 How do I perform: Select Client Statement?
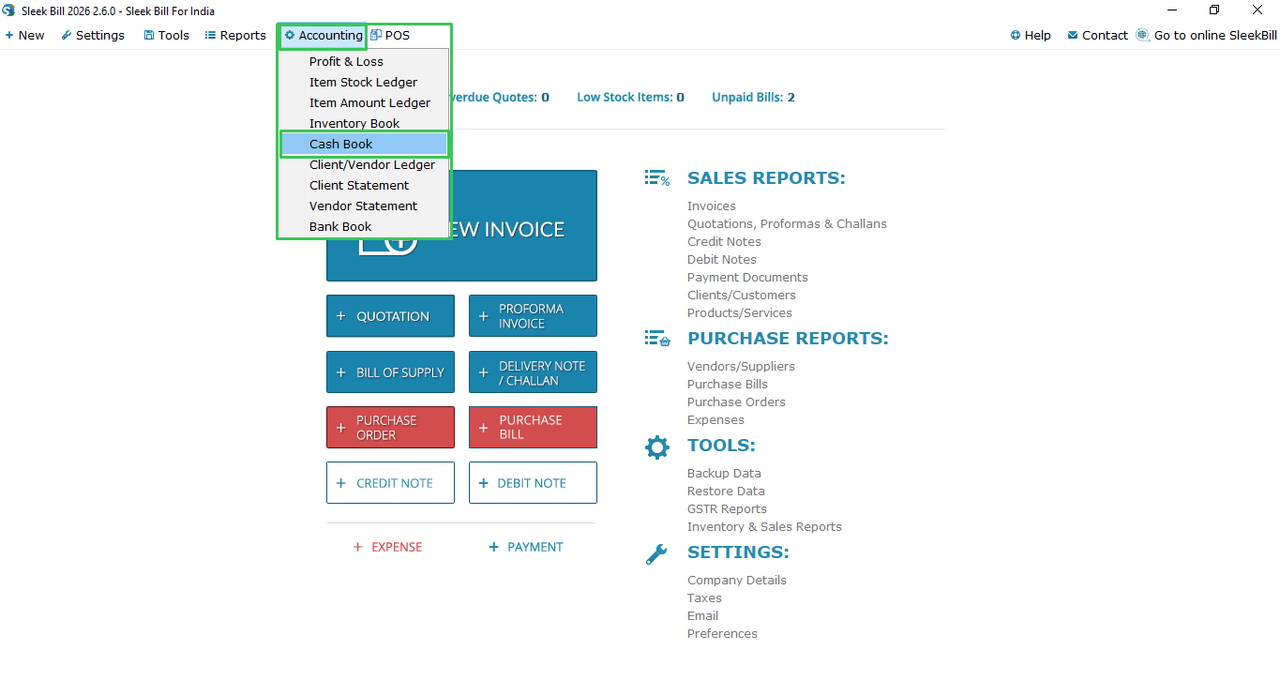point(364,185)
